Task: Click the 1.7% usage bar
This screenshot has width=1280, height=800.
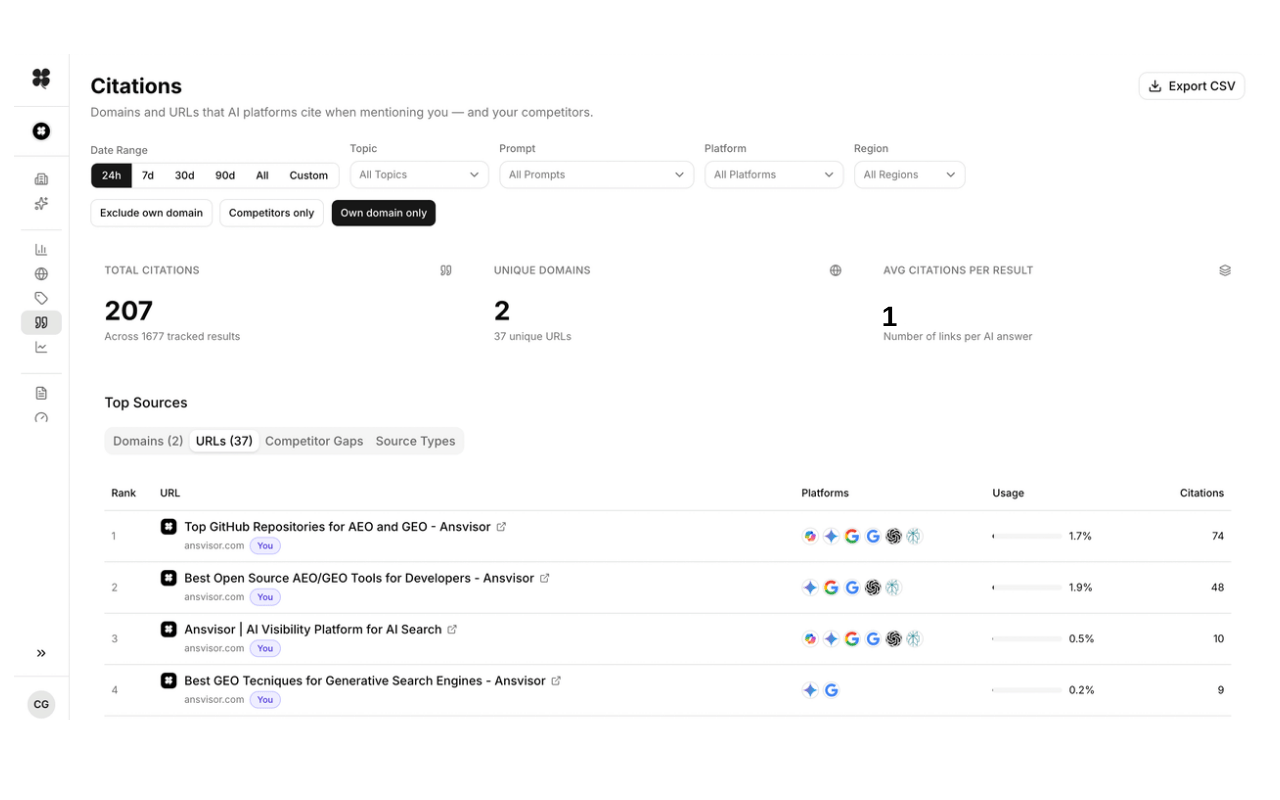Action: 1027,536
